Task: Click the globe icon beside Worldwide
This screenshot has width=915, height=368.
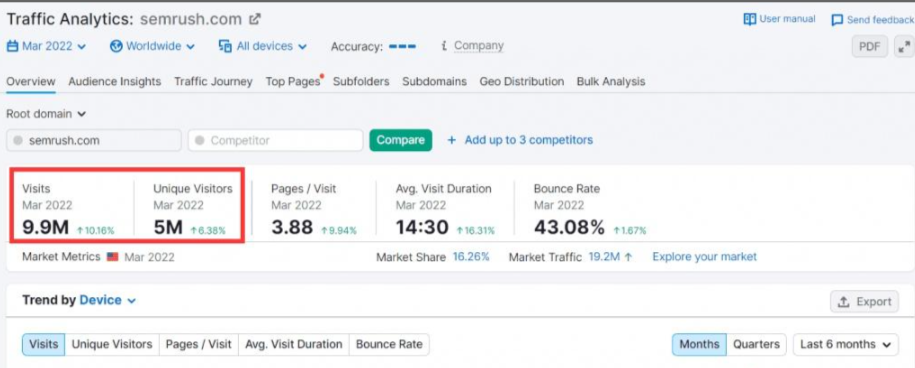Action: pos(116,46)
